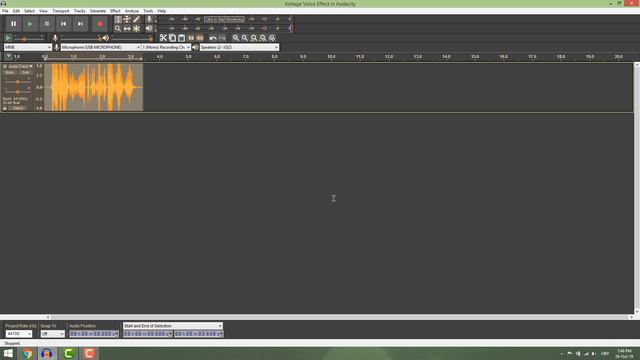Zoom in on the waveform
Viewport: 640px width, 360px height.
click(x=236, y=38)
